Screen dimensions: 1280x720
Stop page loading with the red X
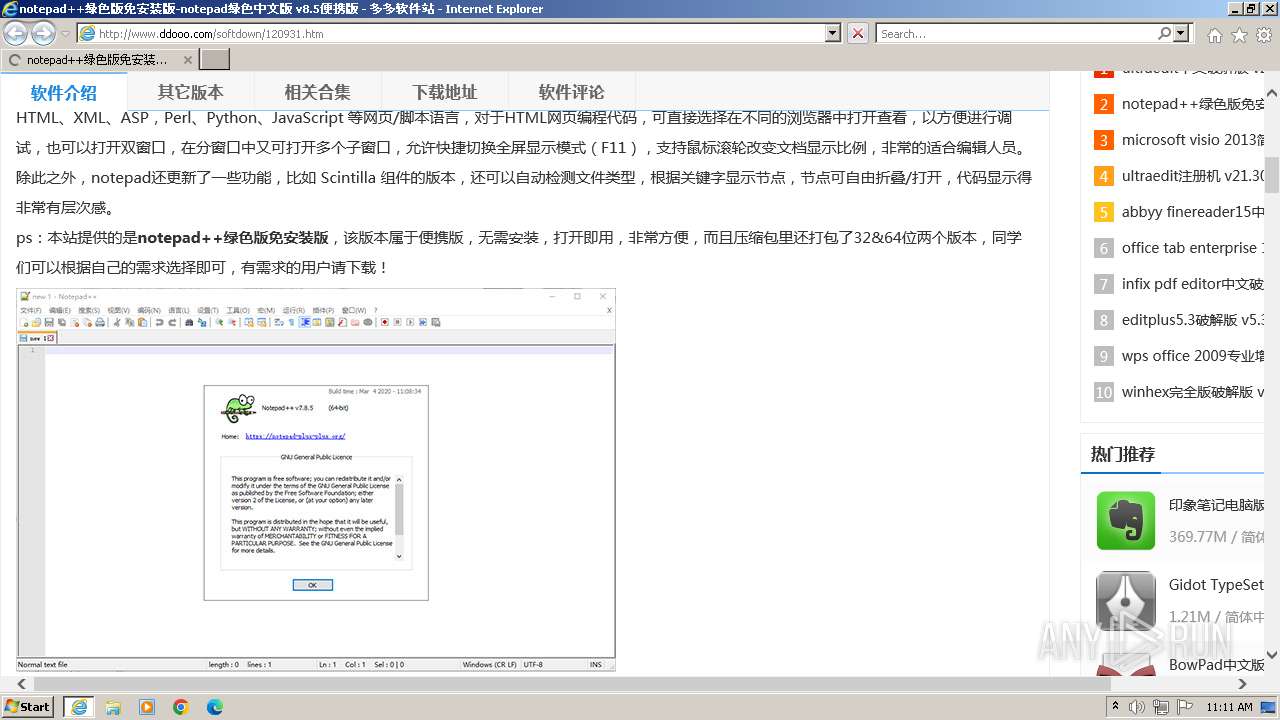tap(857, 33)
